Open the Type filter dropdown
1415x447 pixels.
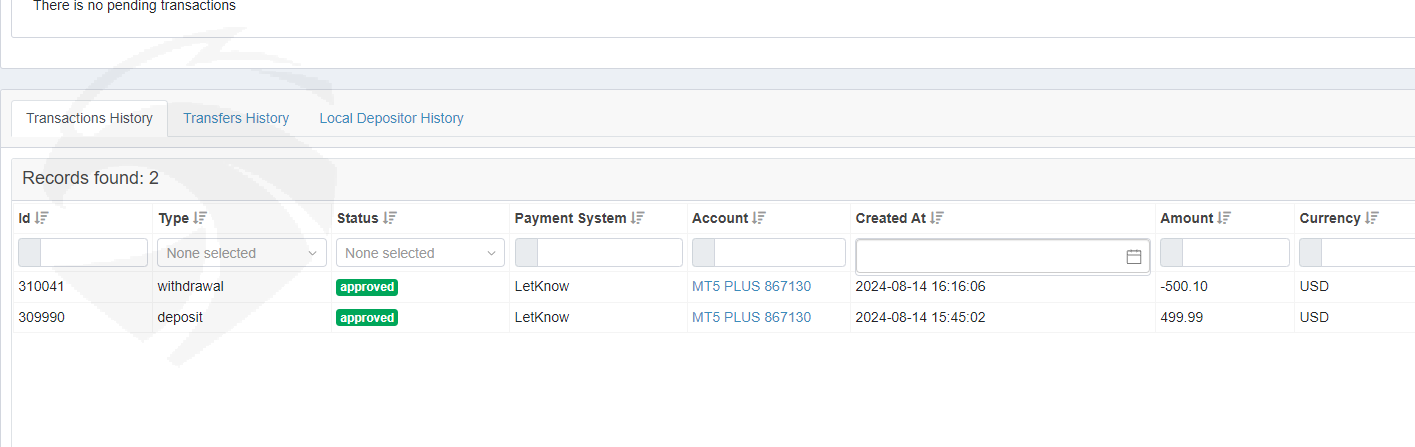241,253
